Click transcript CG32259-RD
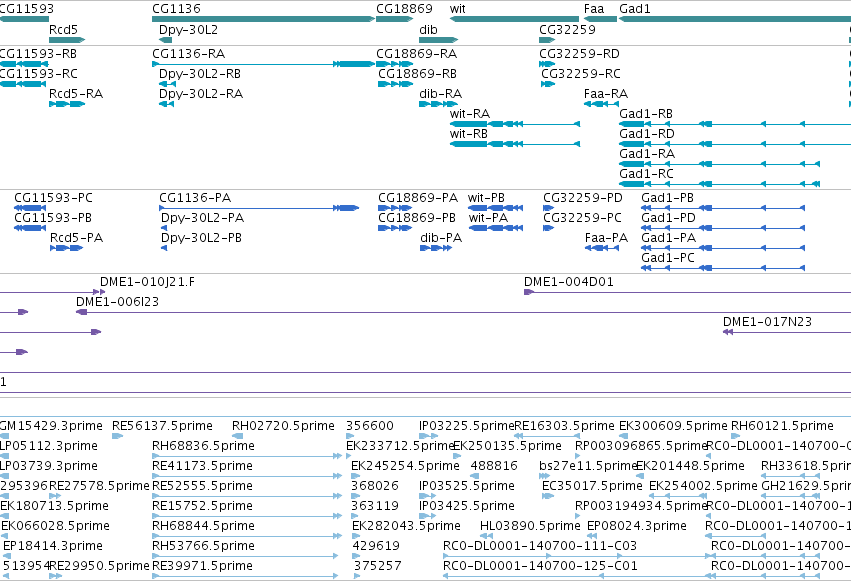This screenshot has width=851, height=581. pyautogui.click(x=579, y=54)
